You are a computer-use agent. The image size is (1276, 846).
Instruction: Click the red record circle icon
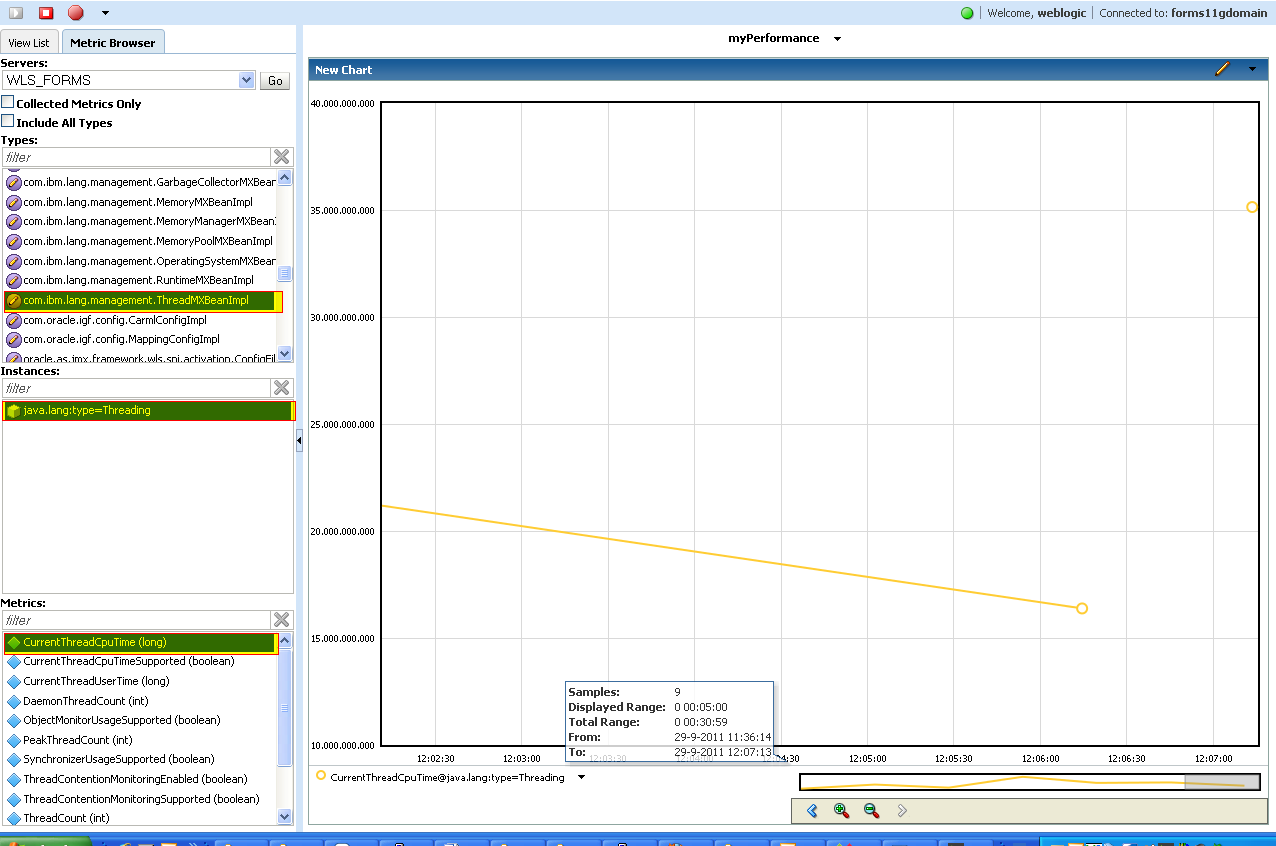pyautogui.click(x=76, y=13)
